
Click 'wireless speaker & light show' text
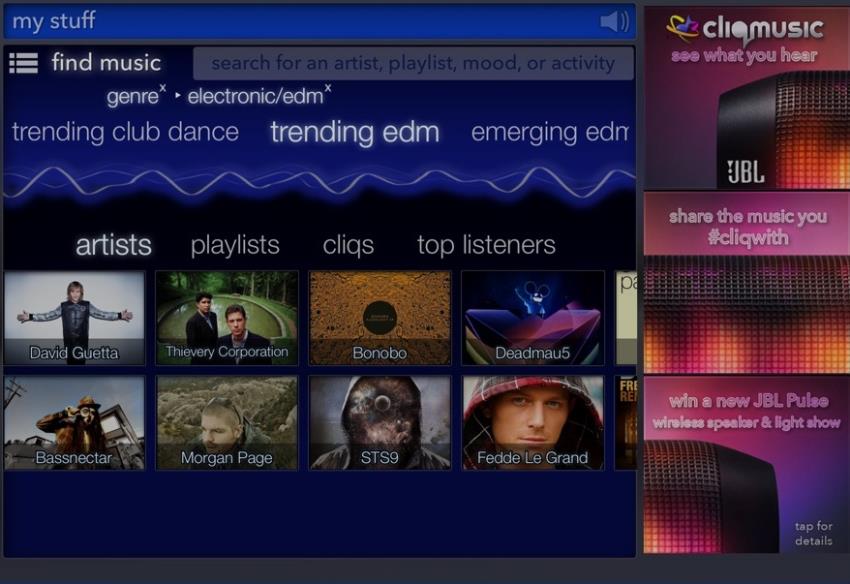click(x=746, y=422)
